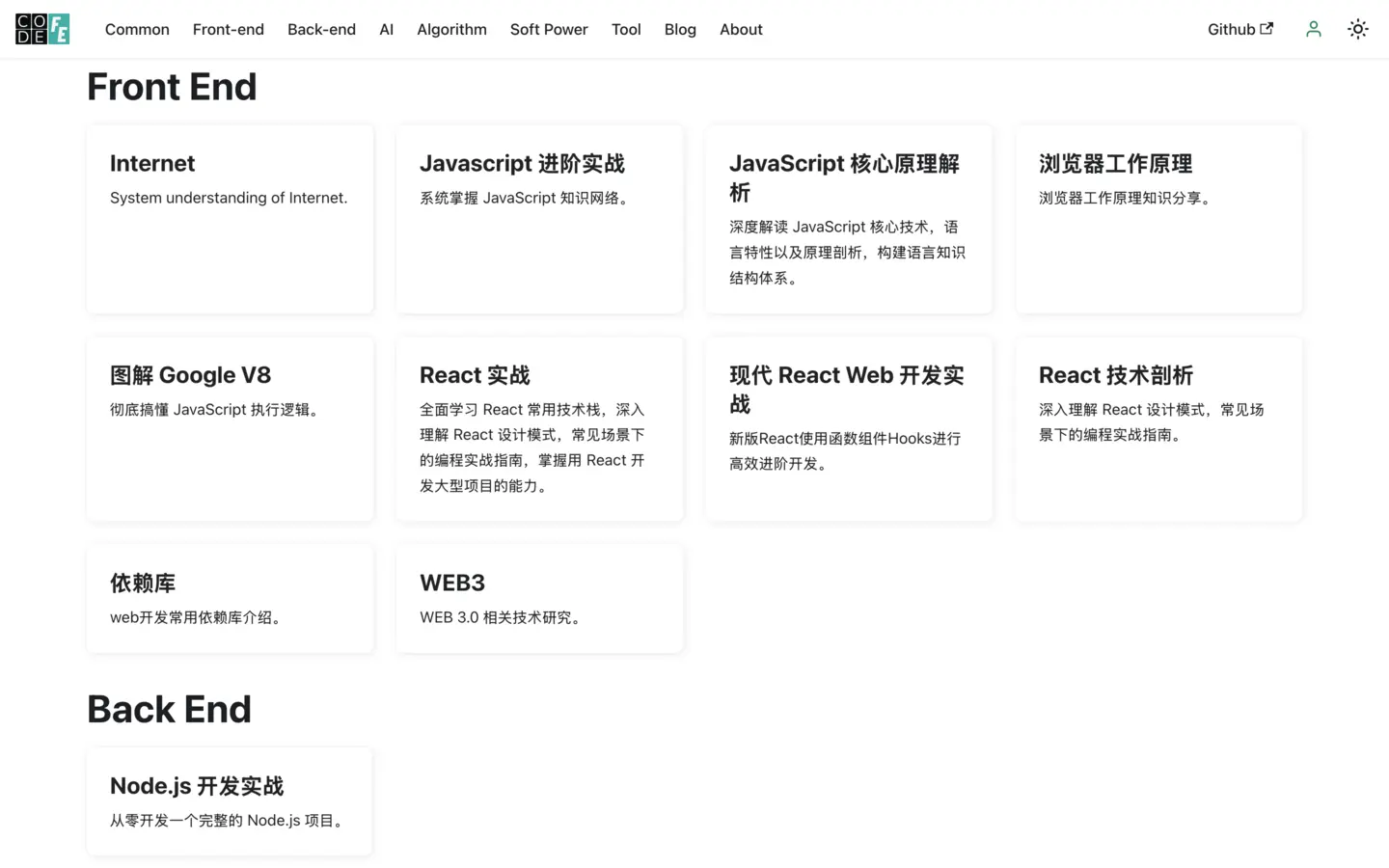Open the About page

[x=740, y=29]
